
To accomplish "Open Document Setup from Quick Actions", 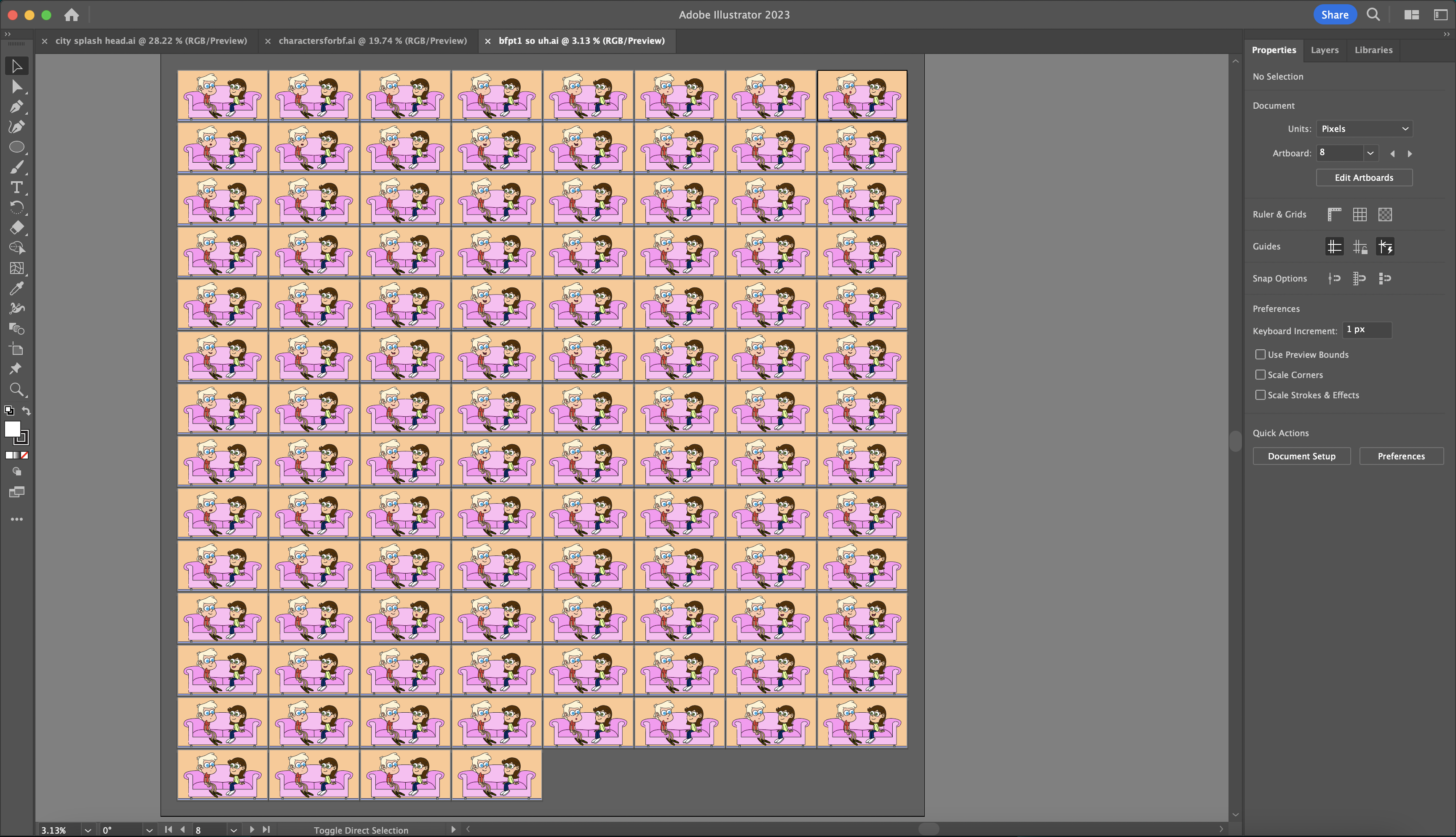I will tap(1301, 456).
